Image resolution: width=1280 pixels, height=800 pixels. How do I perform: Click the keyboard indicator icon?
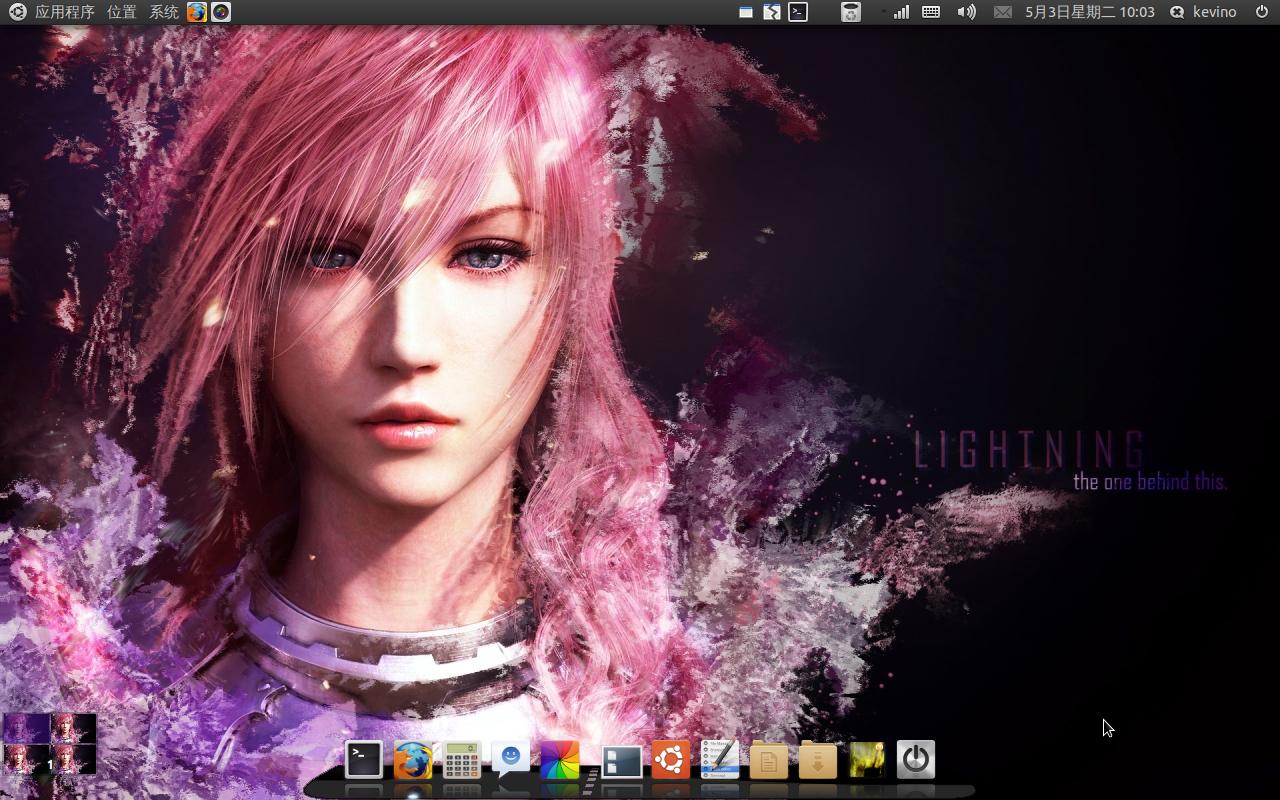tap(931, 12)
